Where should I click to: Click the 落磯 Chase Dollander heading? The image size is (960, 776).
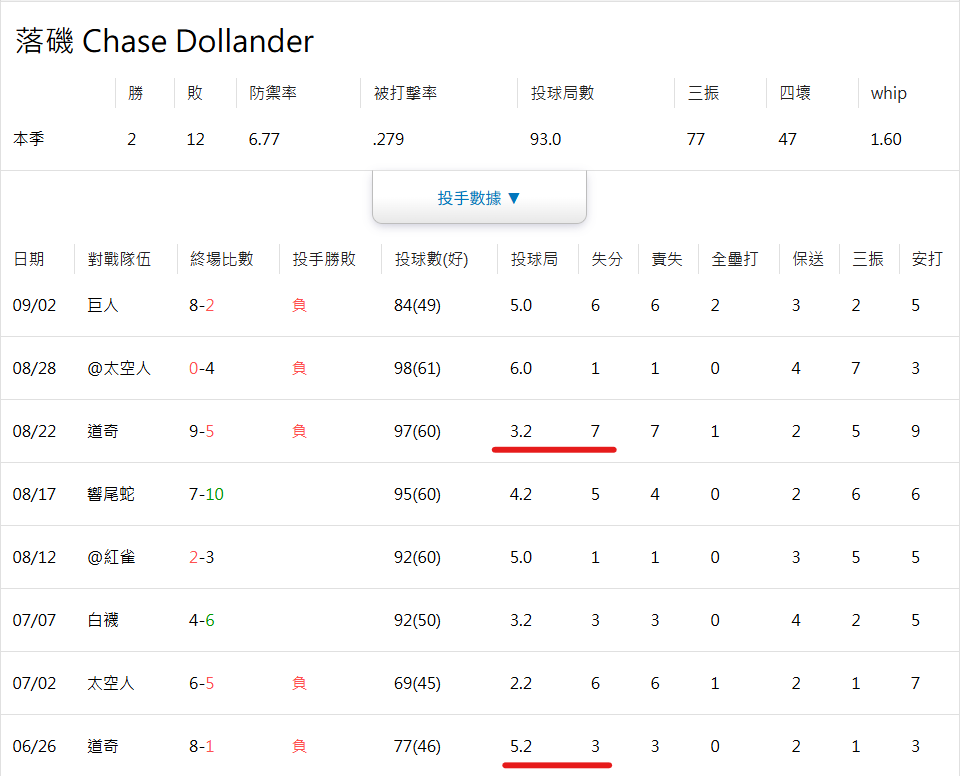(164, 42)
